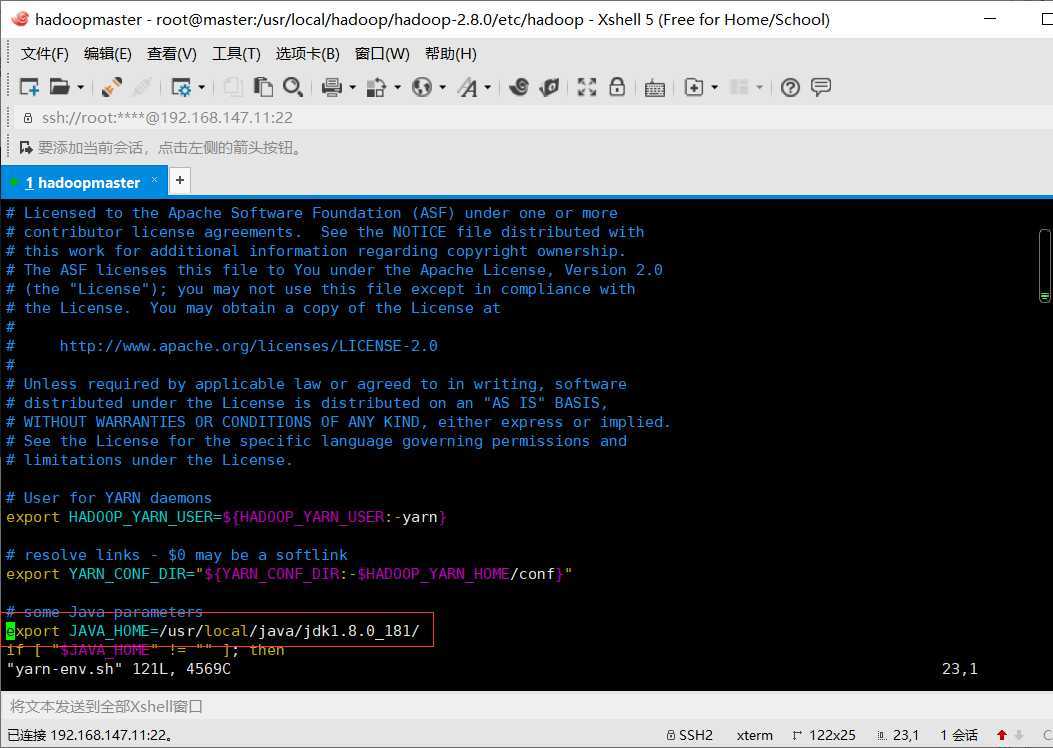Expand the Open session dropdown arrow
Image resolution: width=1053 pixels, height=748 pixels.
tap(81, 87)
